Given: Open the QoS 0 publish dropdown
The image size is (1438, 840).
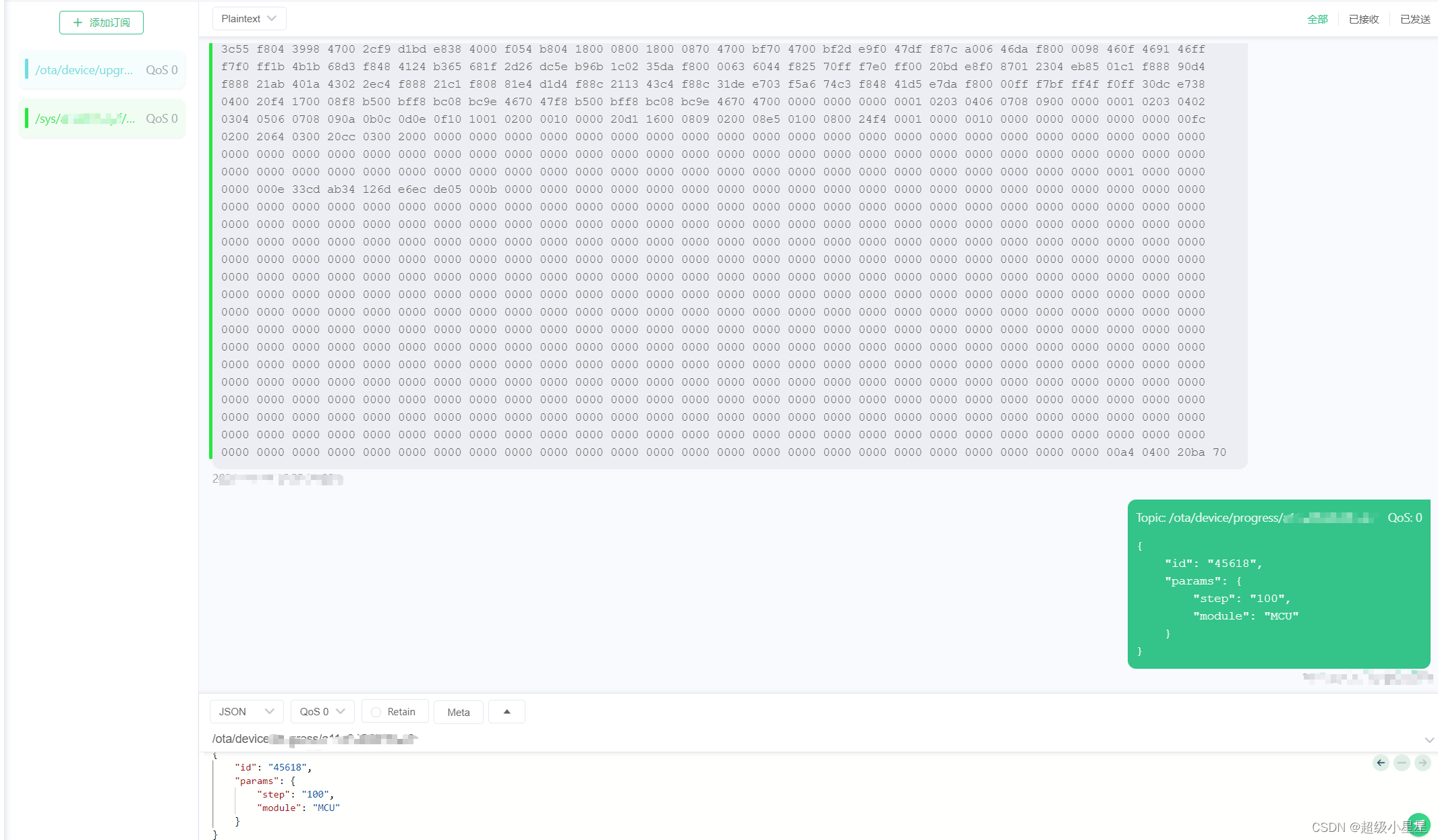Looking at the screenshot, I should coord(322,712).
